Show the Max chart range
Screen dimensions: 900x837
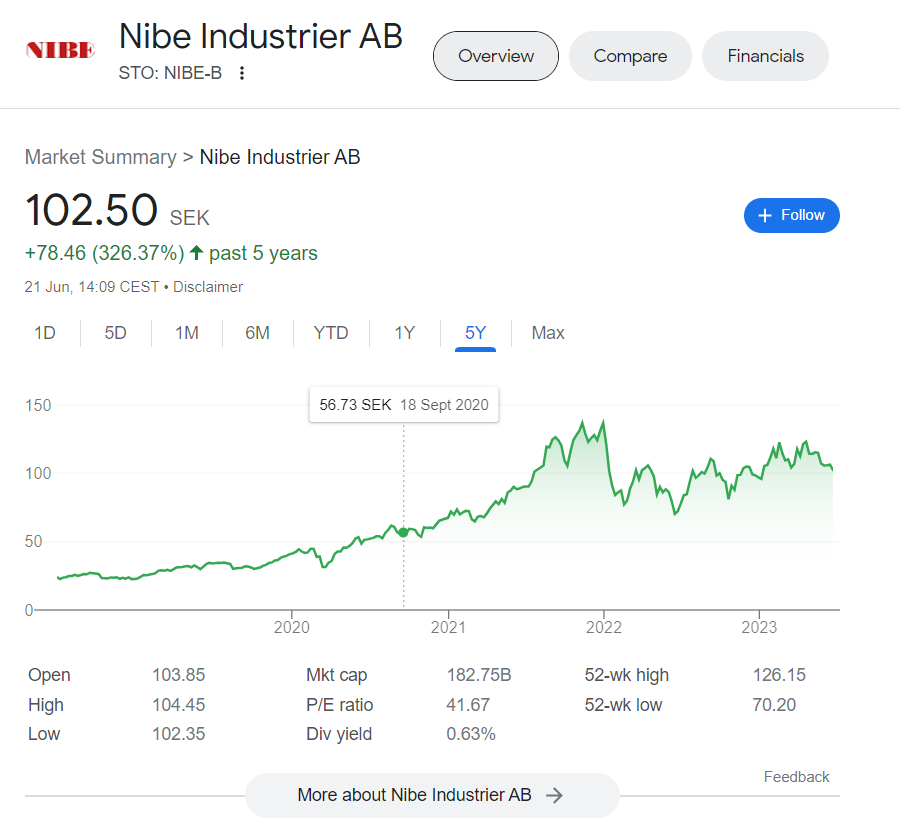click(548, 333)
